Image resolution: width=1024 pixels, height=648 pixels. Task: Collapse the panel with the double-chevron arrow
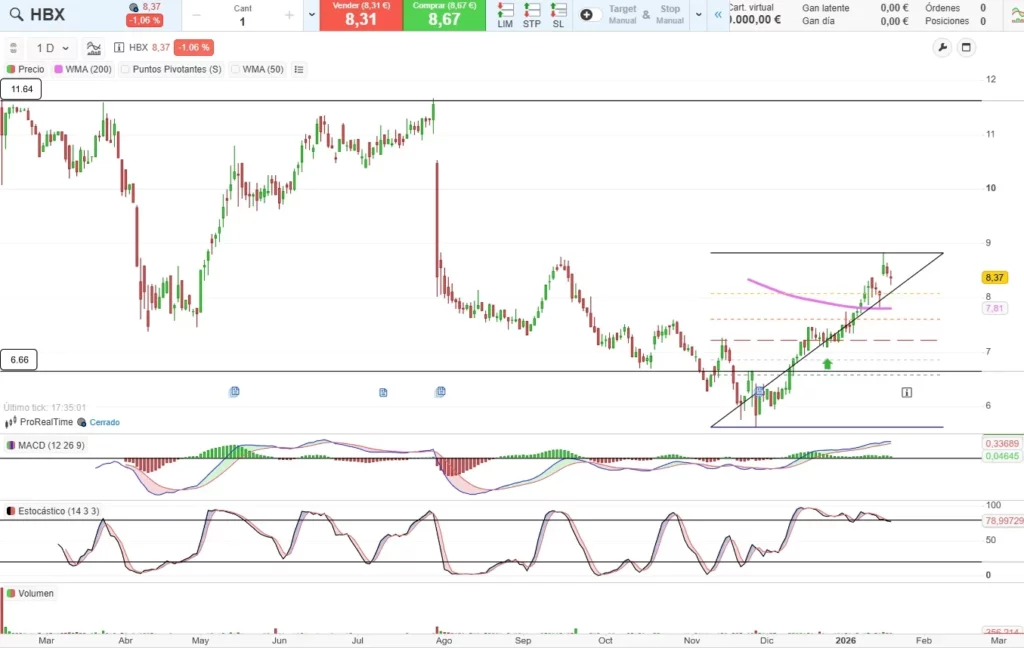(716, 15)
